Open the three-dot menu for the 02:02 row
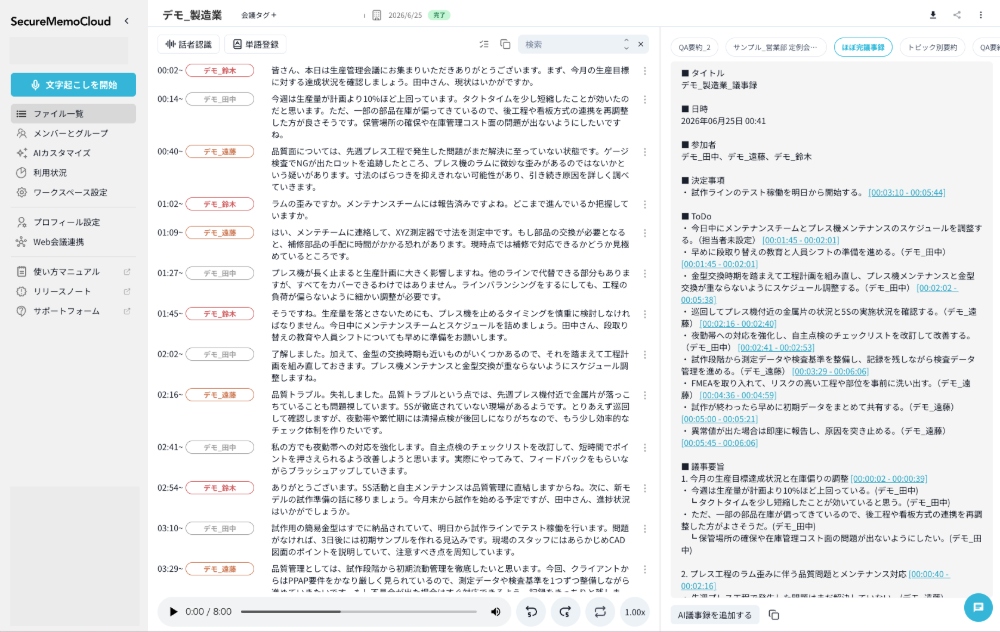The height and width of the screenshot is (632, 1000). (645, 354)
